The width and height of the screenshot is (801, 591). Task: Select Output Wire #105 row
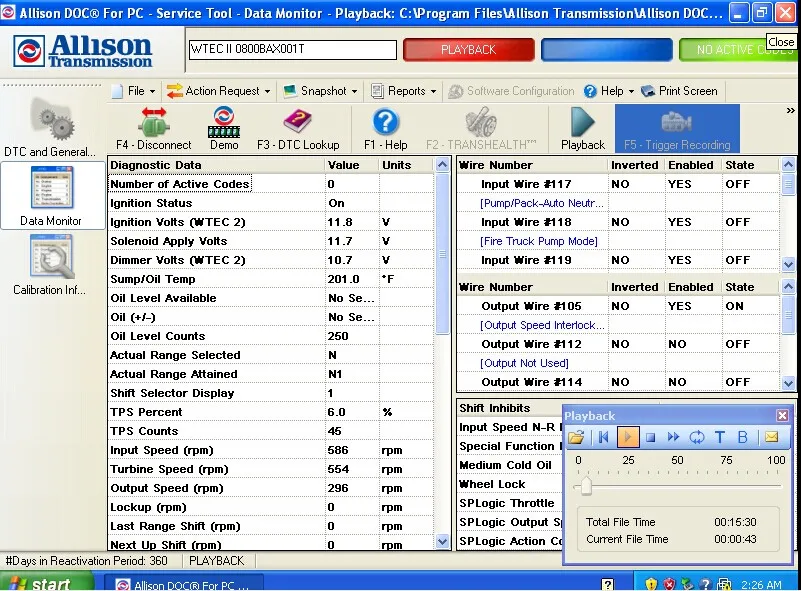coord(618,306)
